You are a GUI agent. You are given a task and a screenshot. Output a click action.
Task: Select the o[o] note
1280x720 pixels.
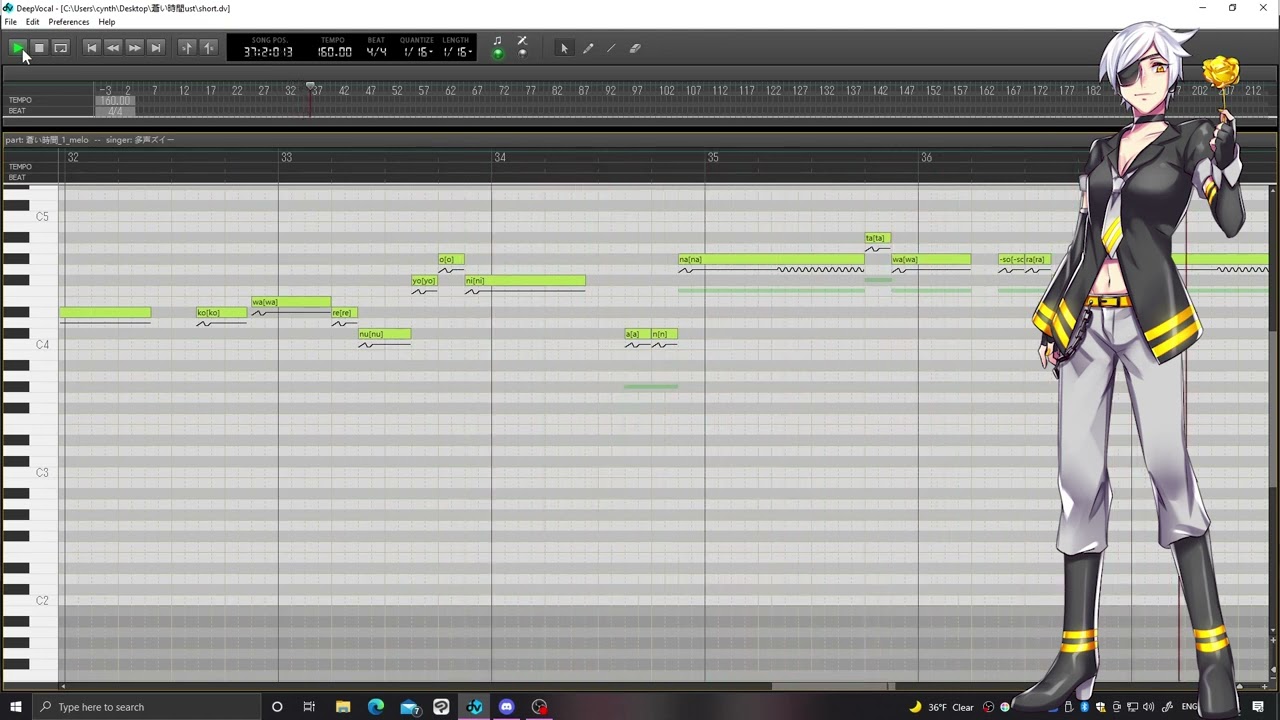(x=451, y=259)
